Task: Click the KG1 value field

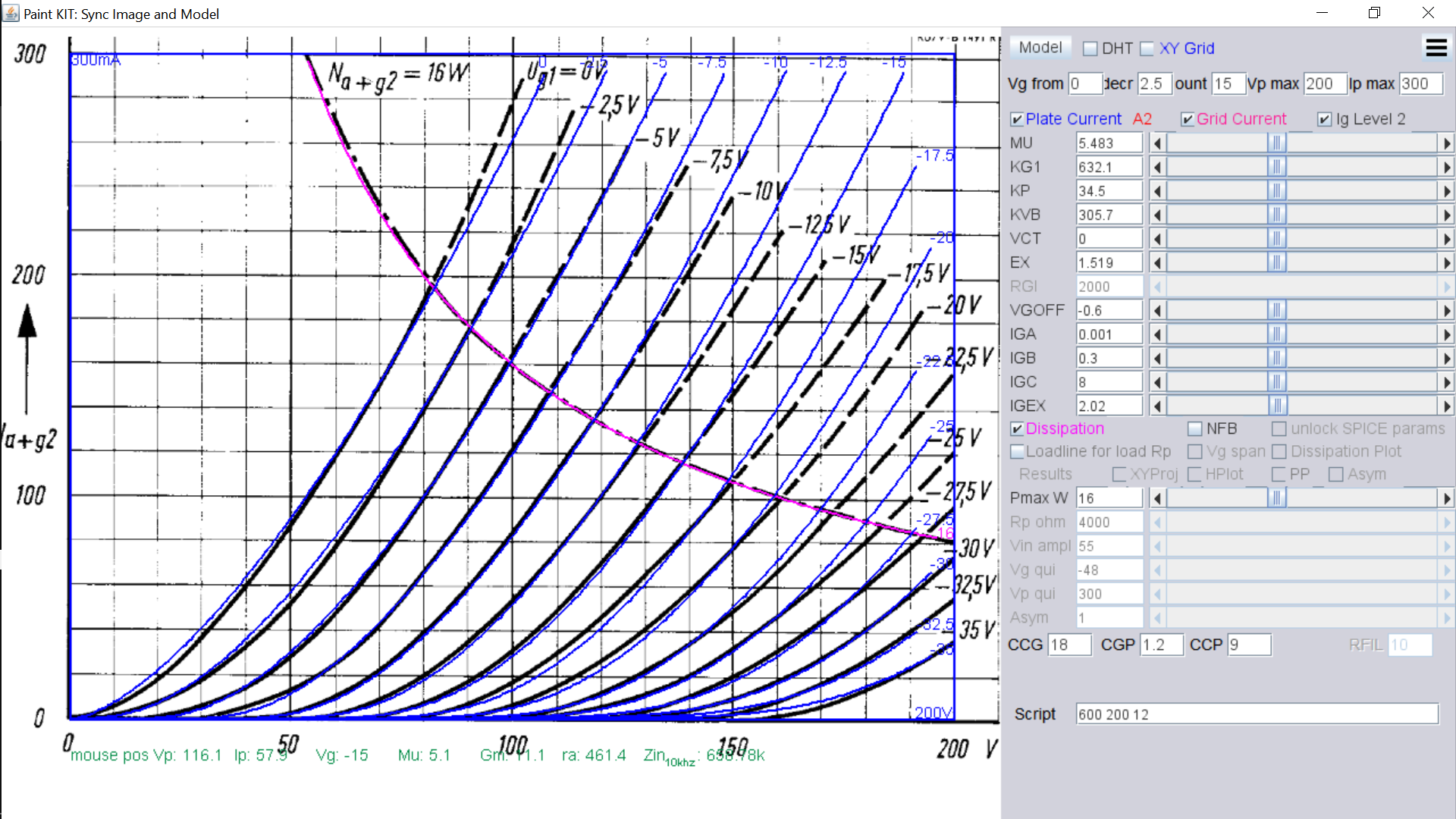Action: point(1109,167)
